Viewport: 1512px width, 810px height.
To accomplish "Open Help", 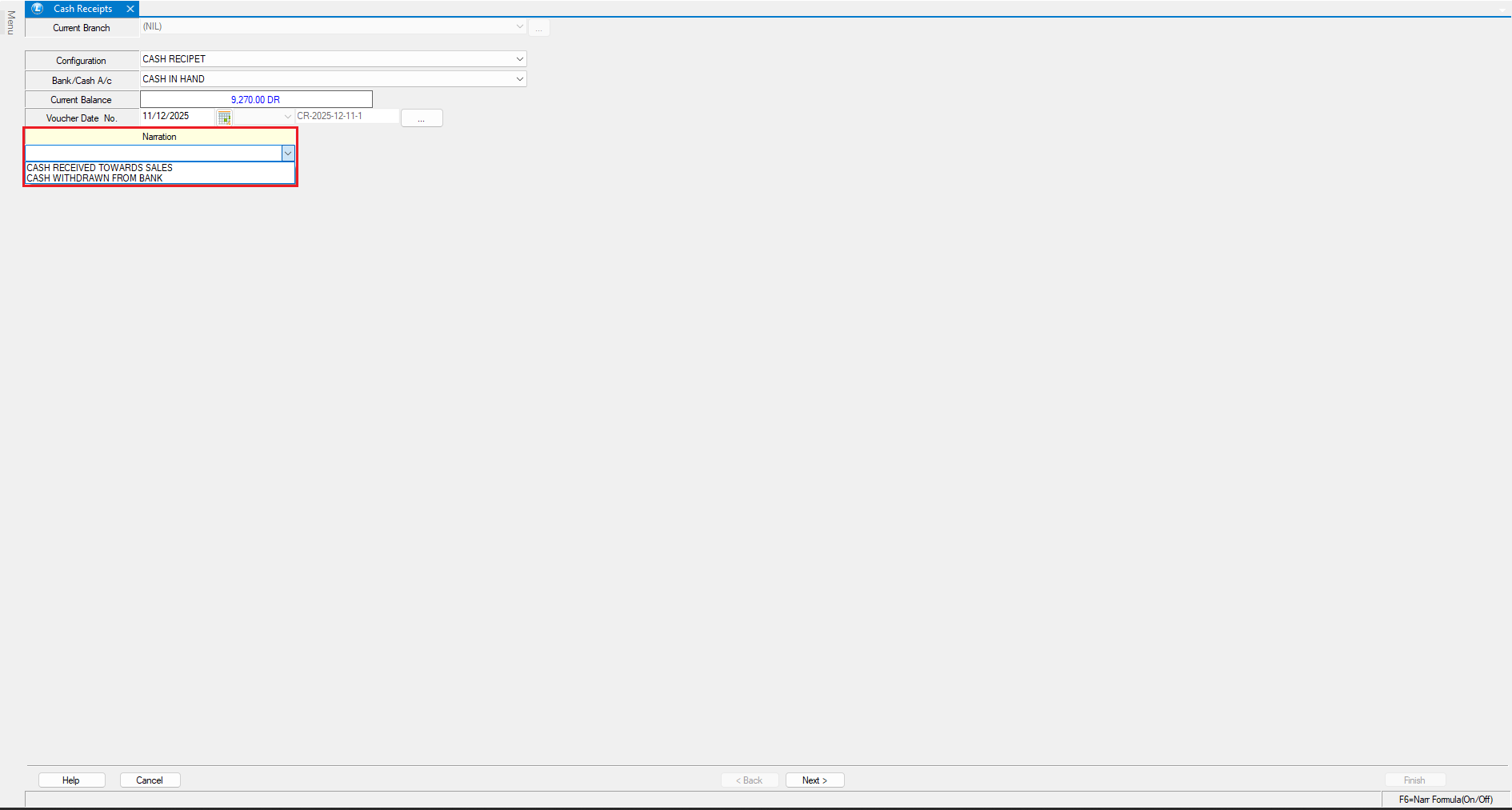I will click(71, 780).
